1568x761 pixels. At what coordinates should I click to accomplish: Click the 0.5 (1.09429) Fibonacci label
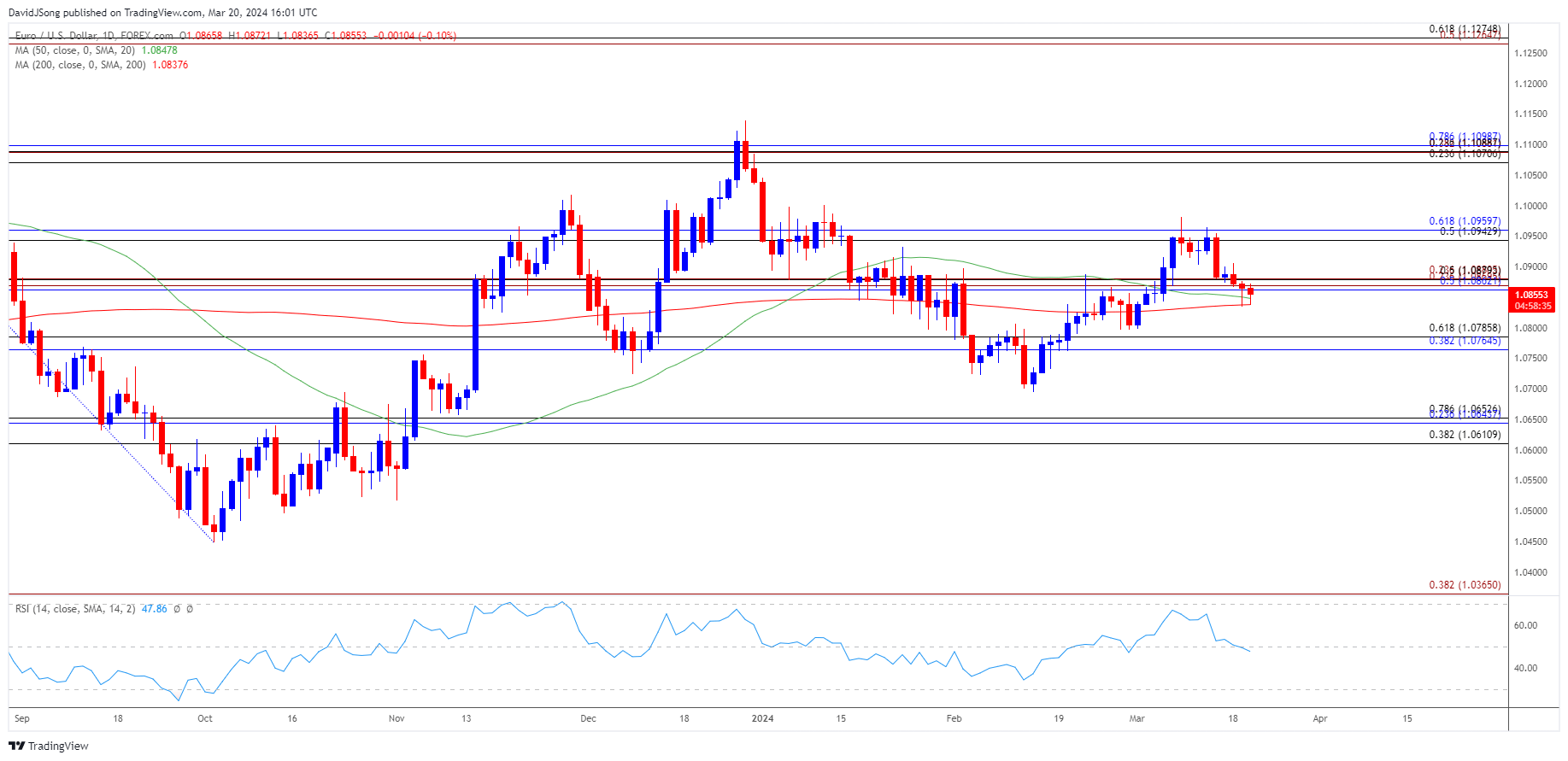[x=1470, y=231]
